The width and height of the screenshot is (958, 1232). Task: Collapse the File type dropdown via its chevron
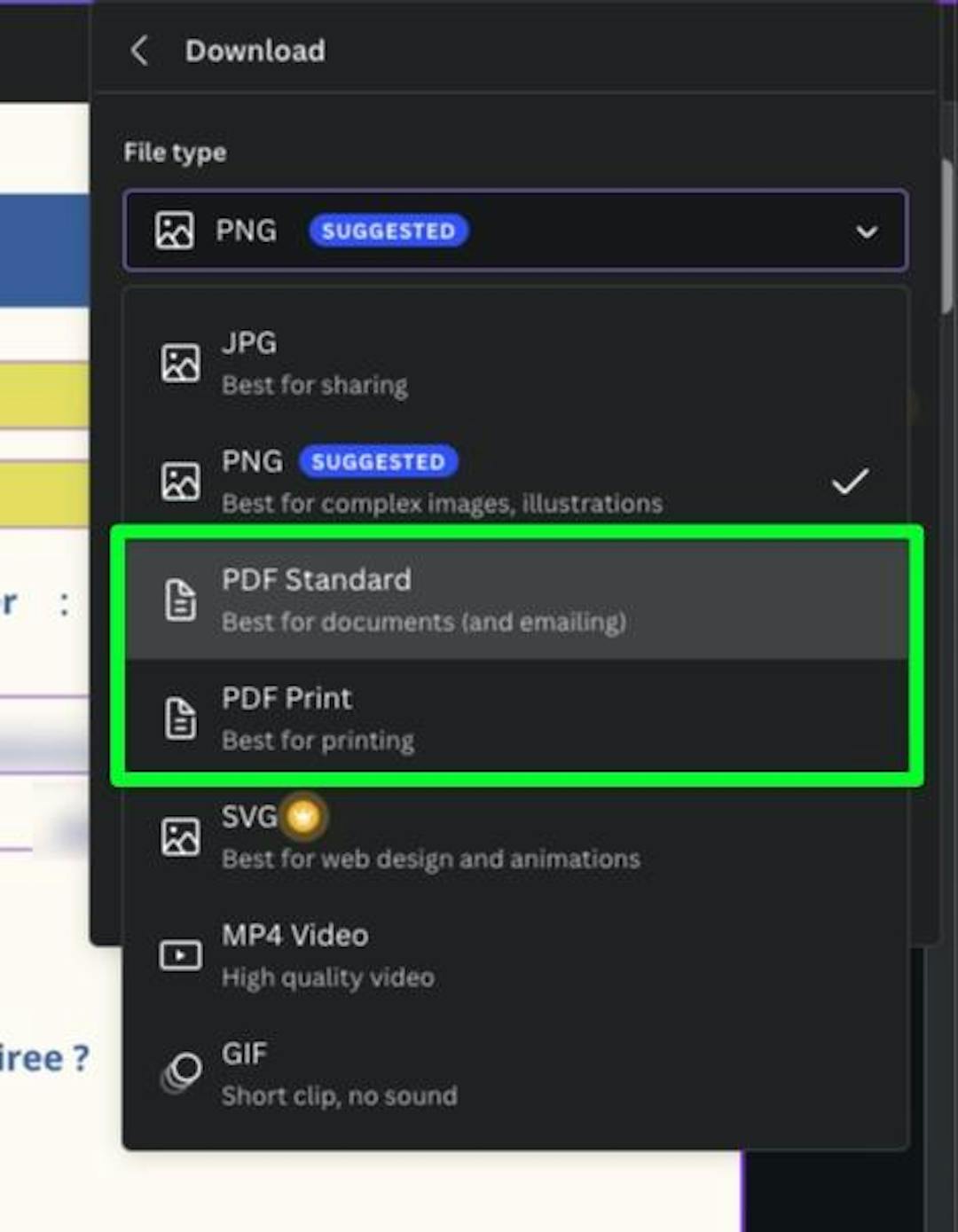(x=864, y=231)
